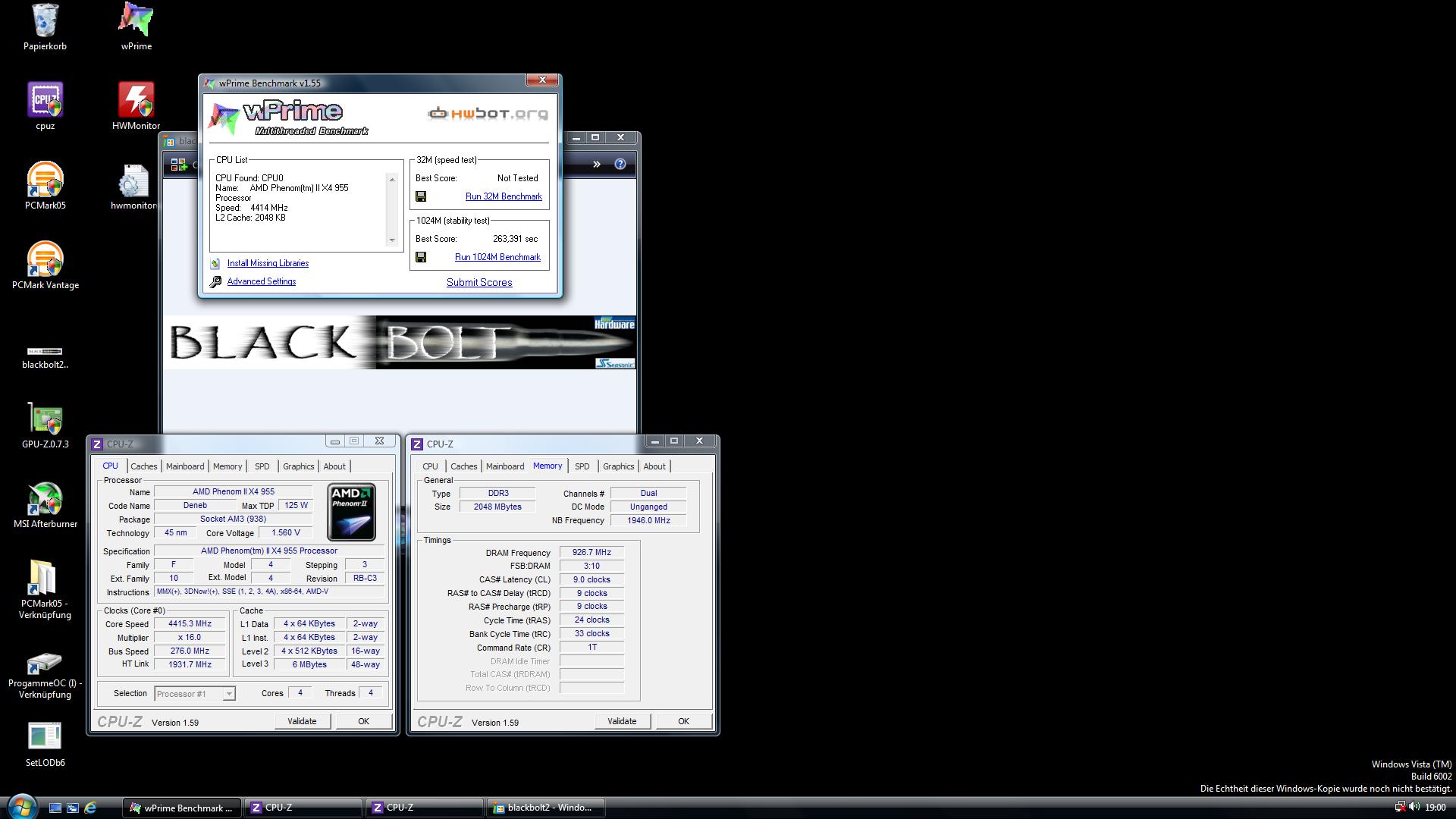Switch to wPrime Benchmark taskbar button
The height and width of the screenshot is (819, 1456).
coord(182,808)
